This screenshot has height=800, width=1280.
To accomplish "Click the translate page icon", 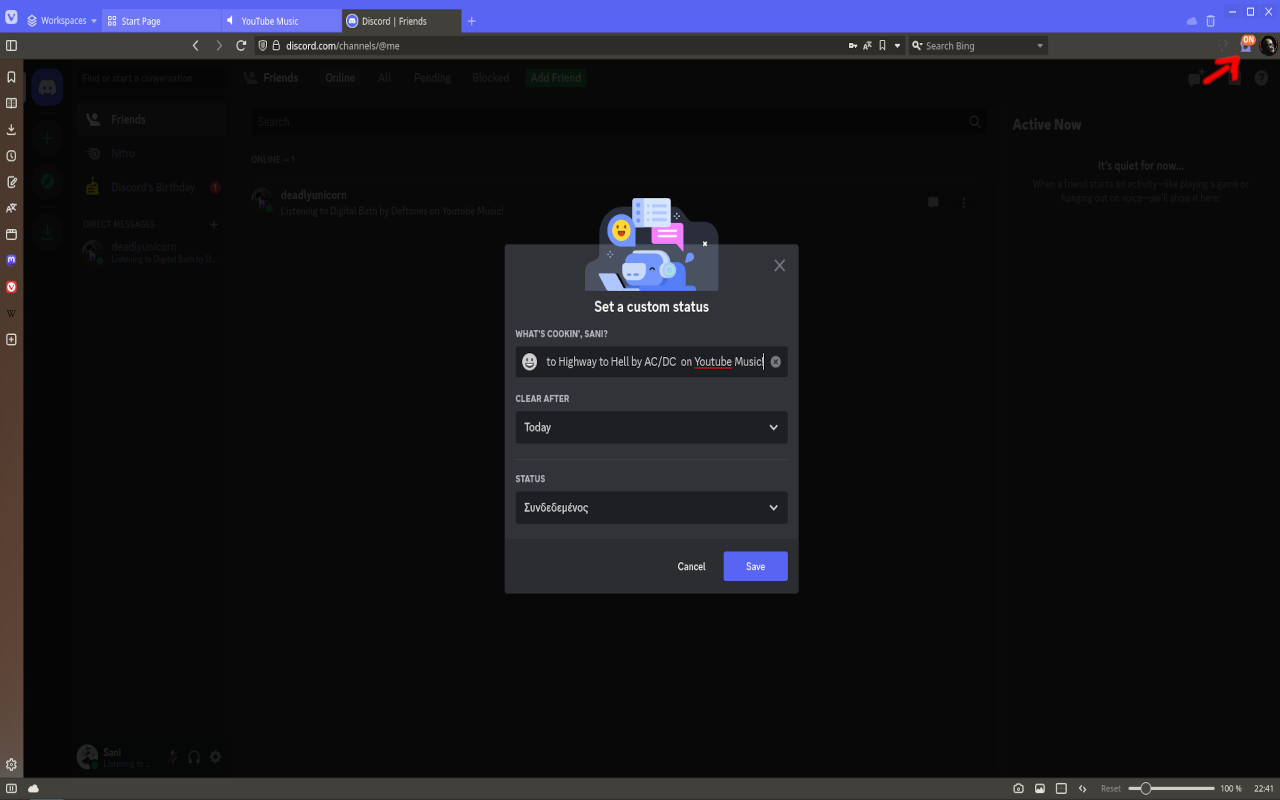I will tap(867, 45).
